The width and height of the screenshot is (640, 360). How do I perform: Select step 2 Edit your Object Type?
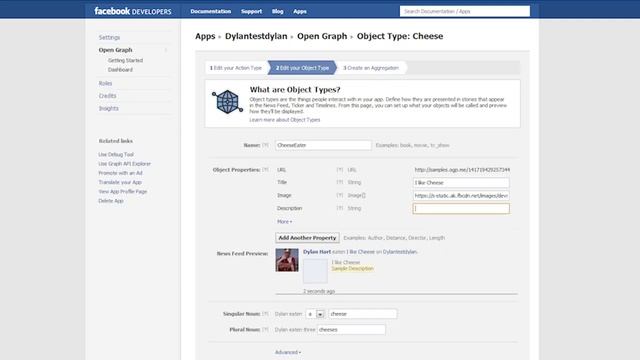[x=302, y=68]
